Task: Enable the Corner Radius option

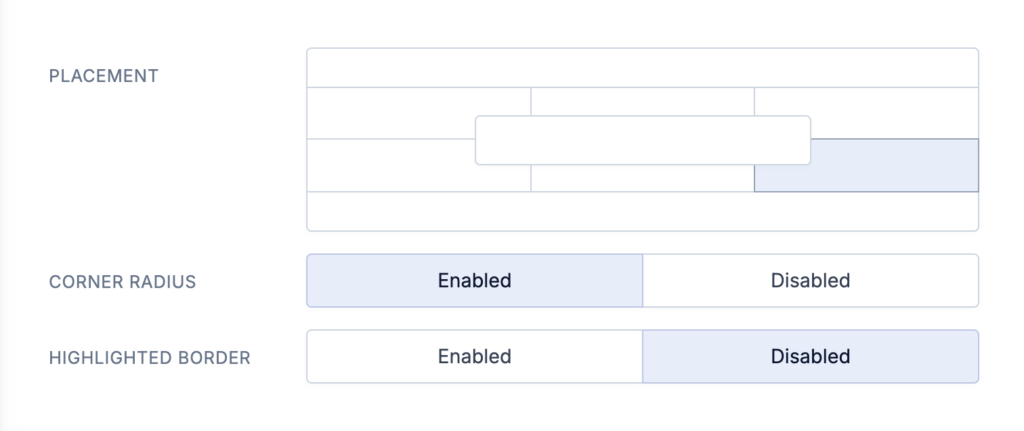Action: click(x=475, y=281)
